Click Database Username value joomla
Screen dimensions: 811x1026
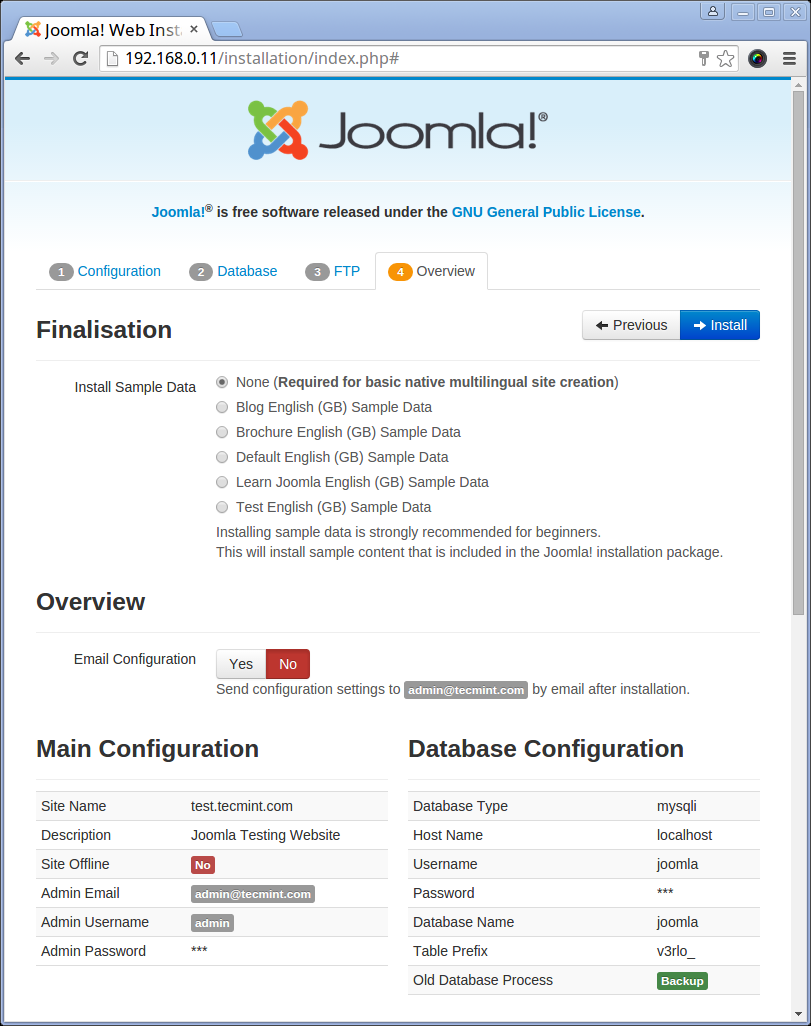[677, 864]
